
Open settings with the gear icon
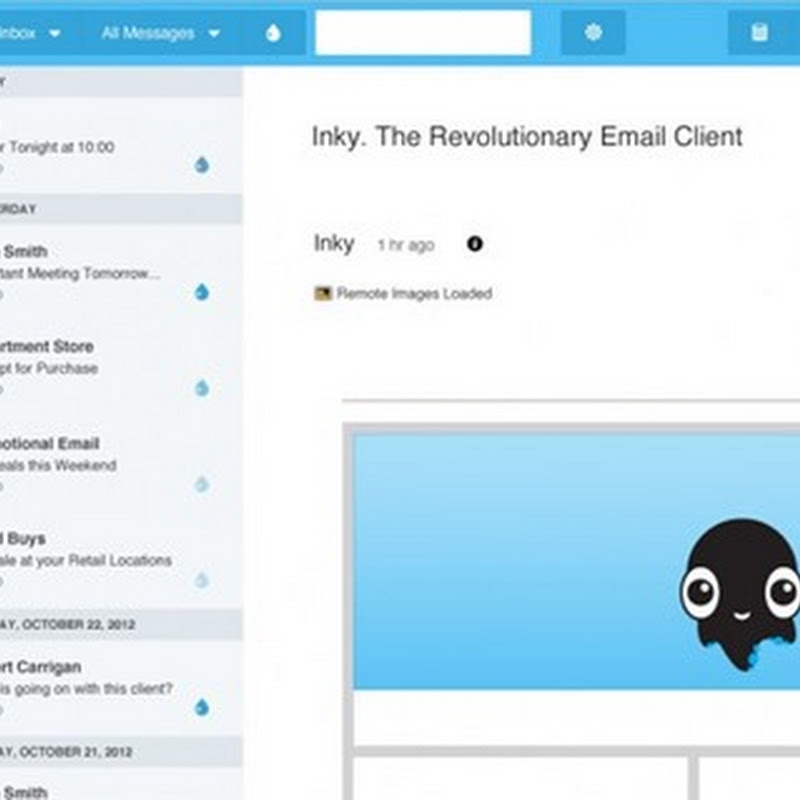pos(593,33)
